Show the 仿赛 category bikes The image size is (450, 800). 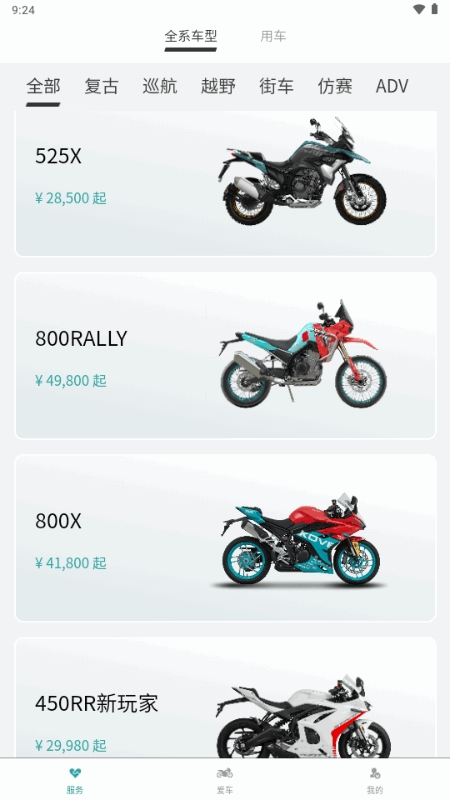pyautogui.click(x=335, y=86)
